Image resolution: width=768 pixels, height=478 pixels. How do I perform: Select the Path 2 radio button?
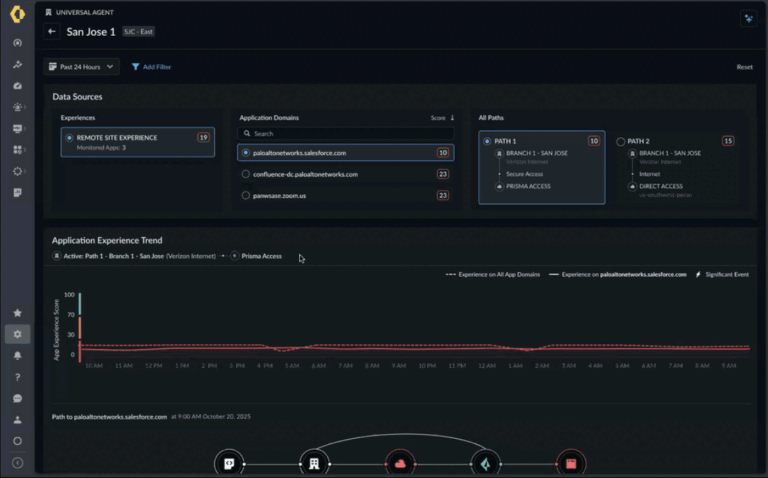coord(621,142)
